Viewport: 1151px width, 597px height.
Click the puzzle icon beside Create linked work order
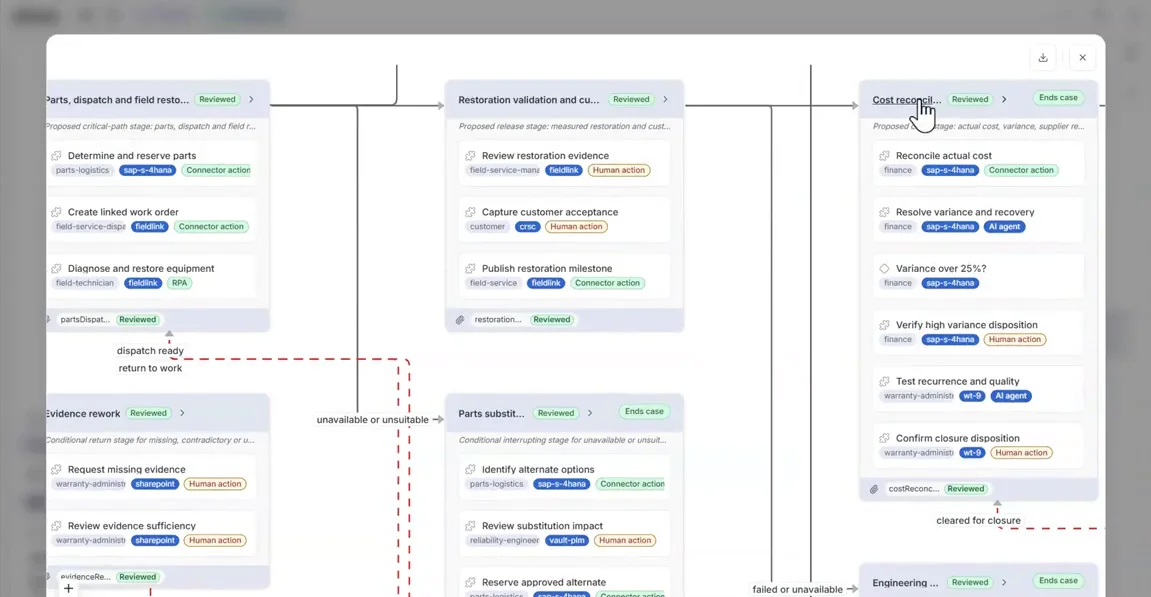coord(57,212)
